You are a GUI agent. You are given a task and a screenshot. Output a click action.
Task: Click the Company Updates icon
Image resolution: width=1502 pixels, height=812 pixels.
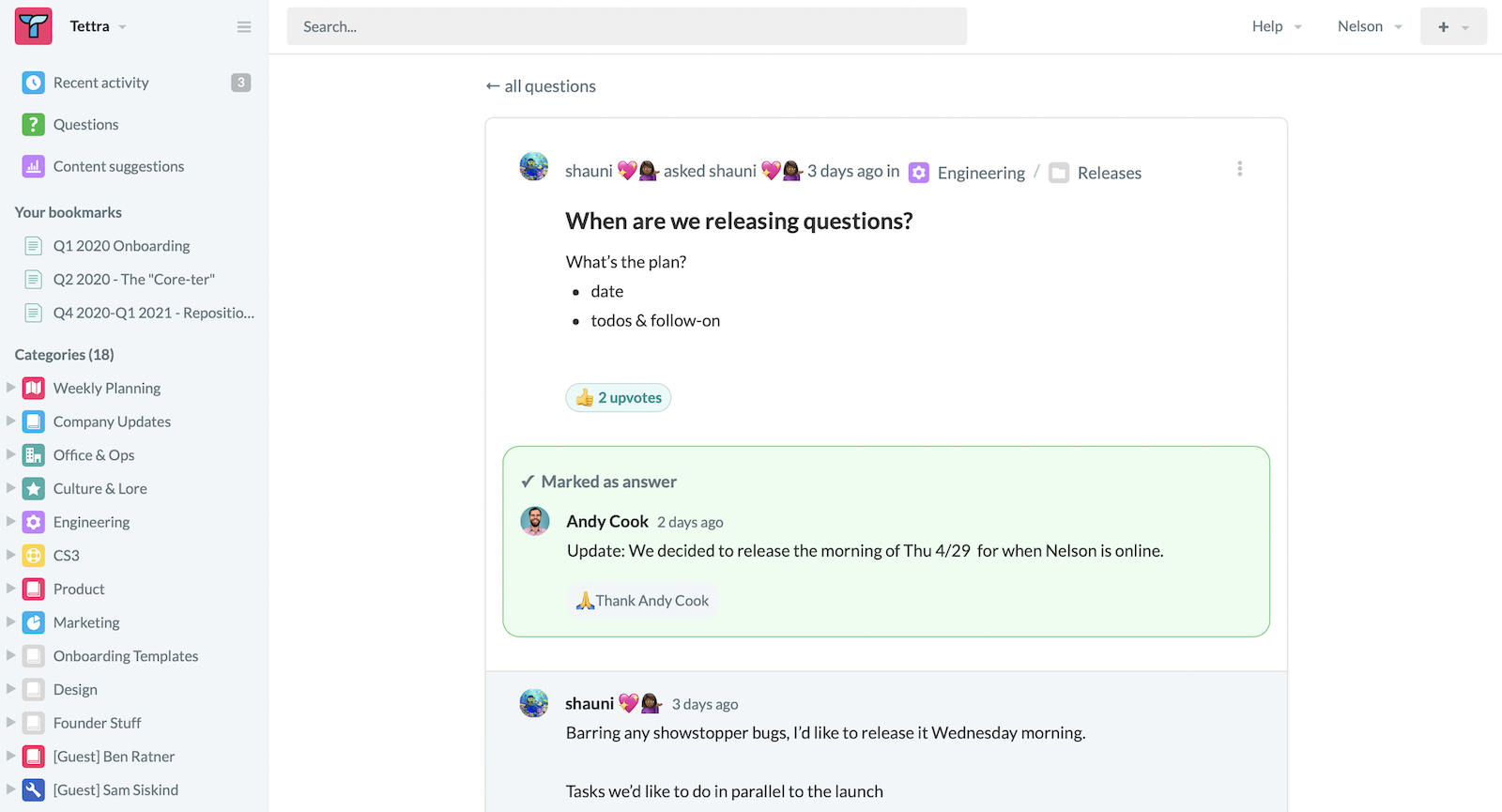(34, 421)
